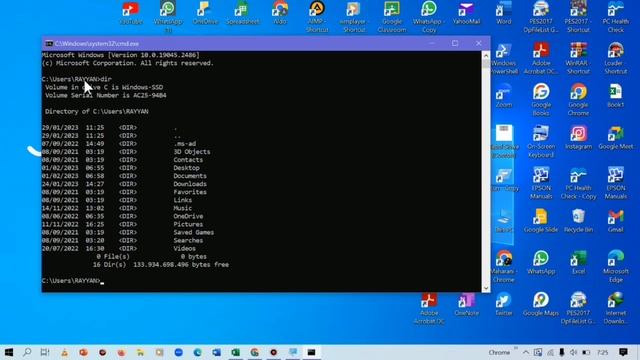Click the taskbar Search magnifier
640x360 pixels.
tap(27, 352)
